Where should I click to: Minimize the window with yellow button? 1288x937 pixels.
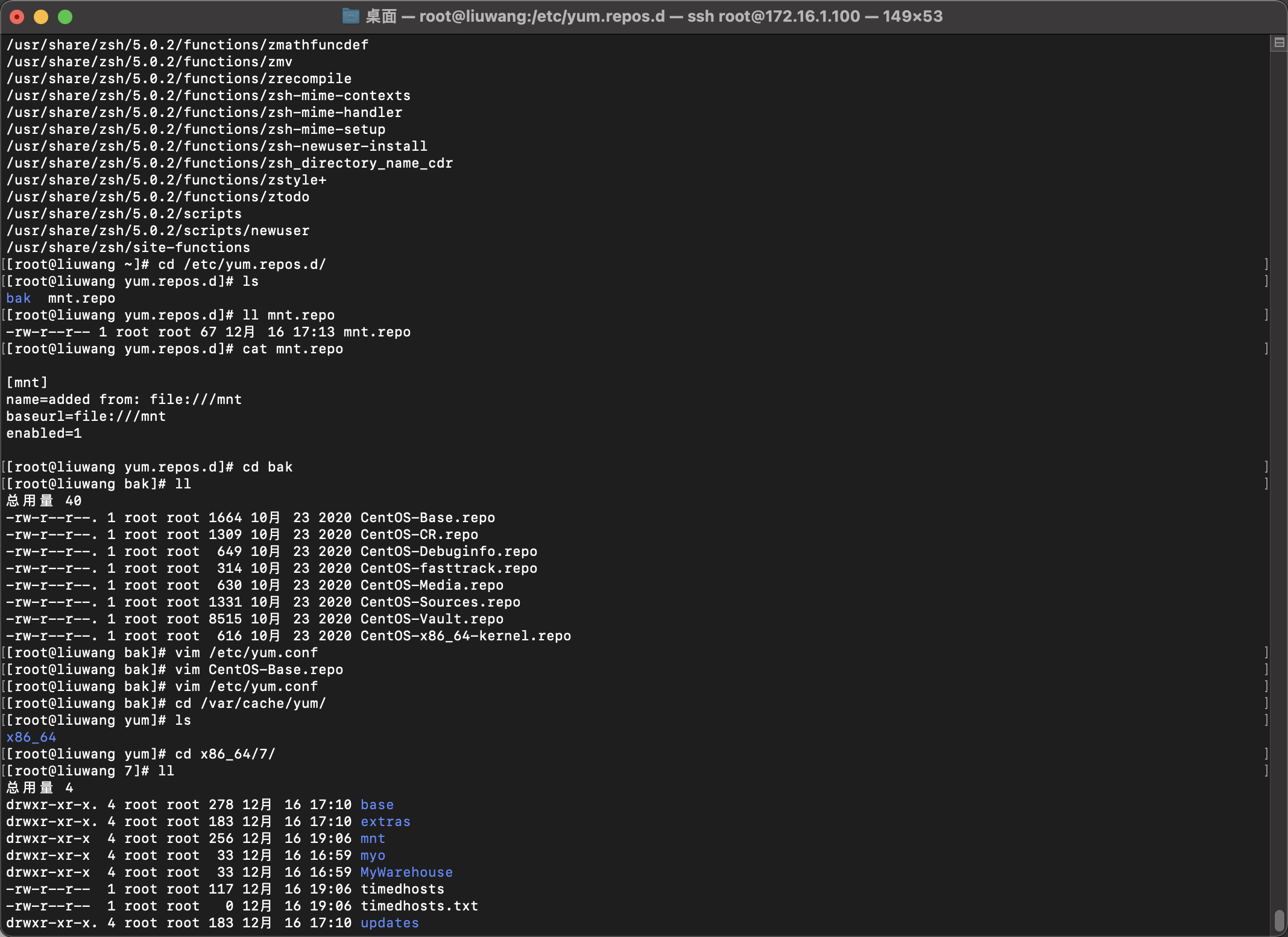tap(41, 17)
